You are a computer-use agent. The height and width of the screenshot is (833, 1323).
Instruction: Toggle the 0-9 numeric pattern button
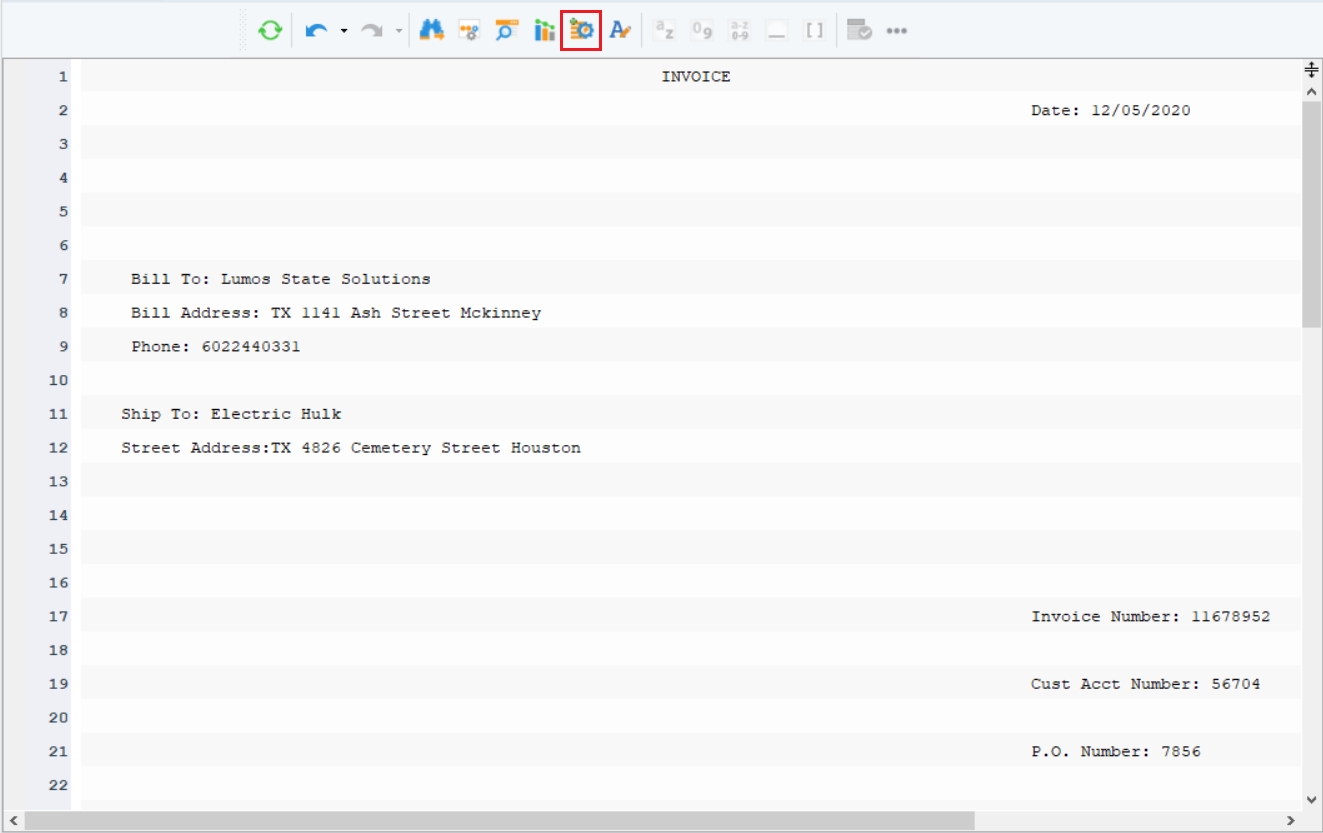(702, 31)
